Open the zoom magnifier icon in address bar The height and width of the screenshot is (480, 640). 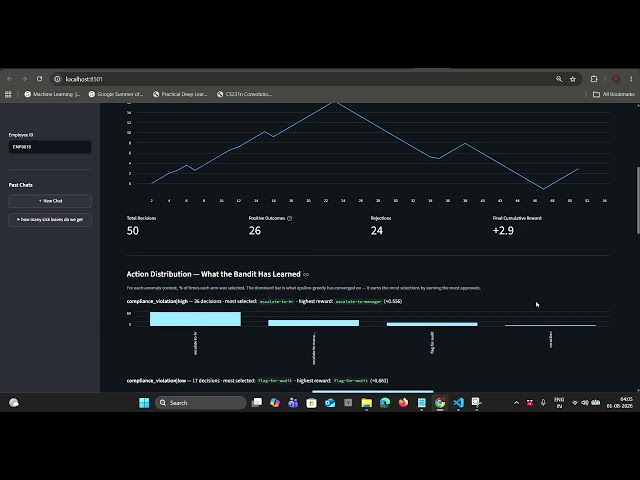click(559, 79)
